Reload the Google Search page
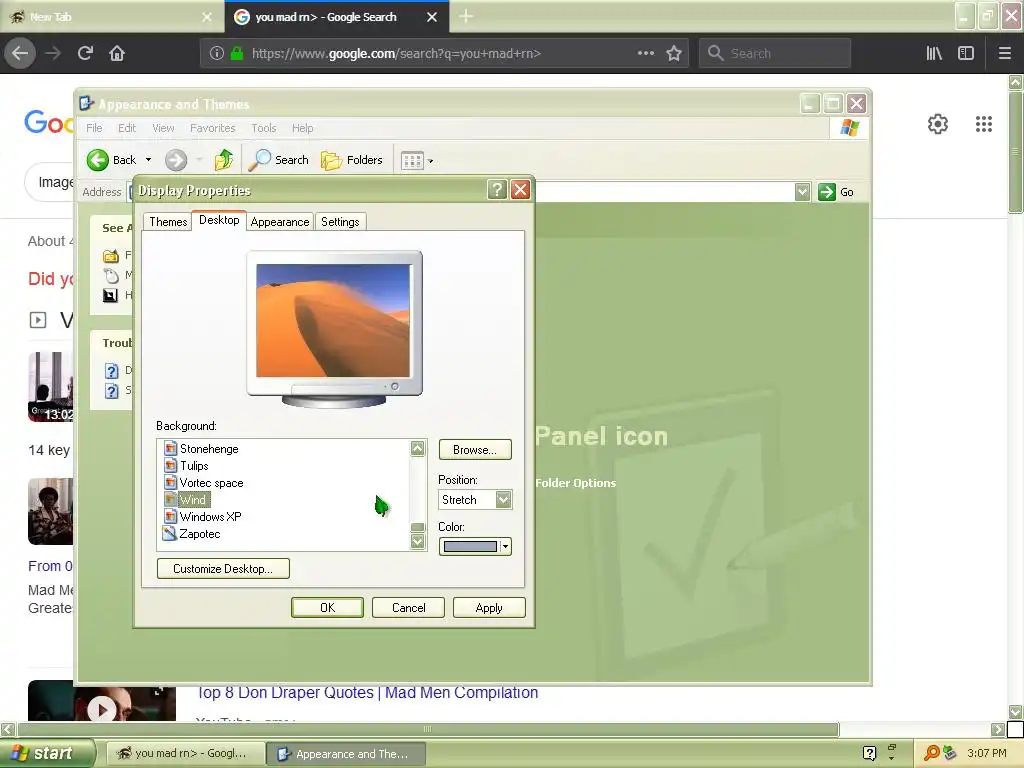Viewport: 1024px width, 768px height. pyautogui.click(x=85, y=53)
